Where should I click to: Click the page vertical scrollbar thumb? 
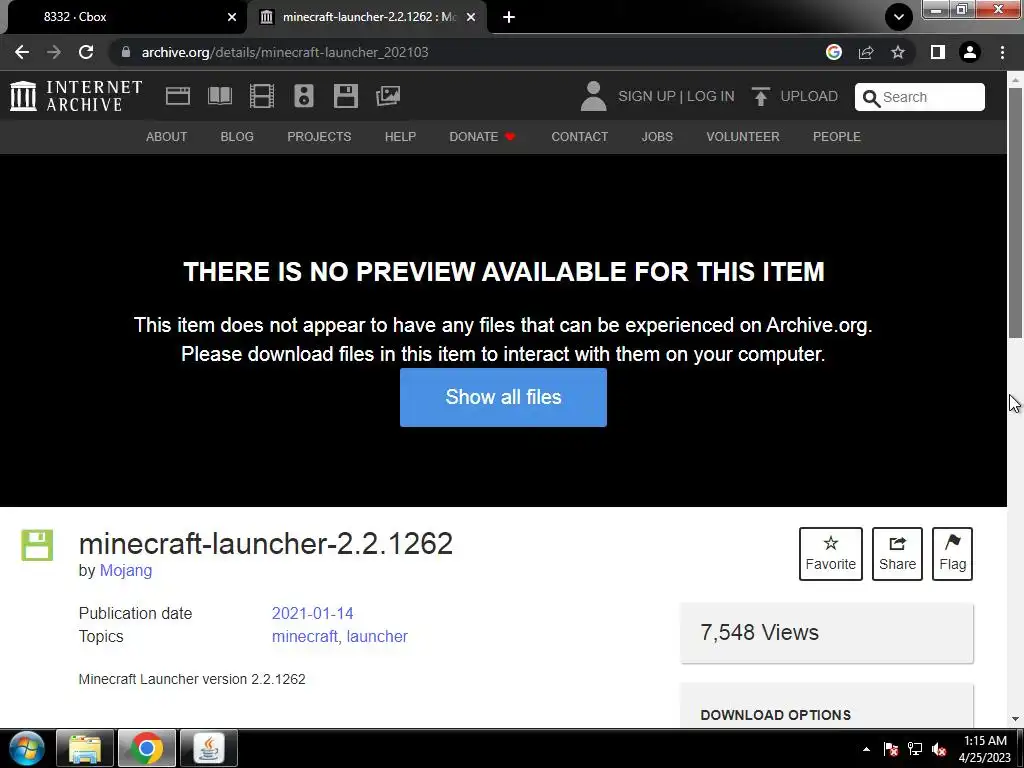[1016, 212]
